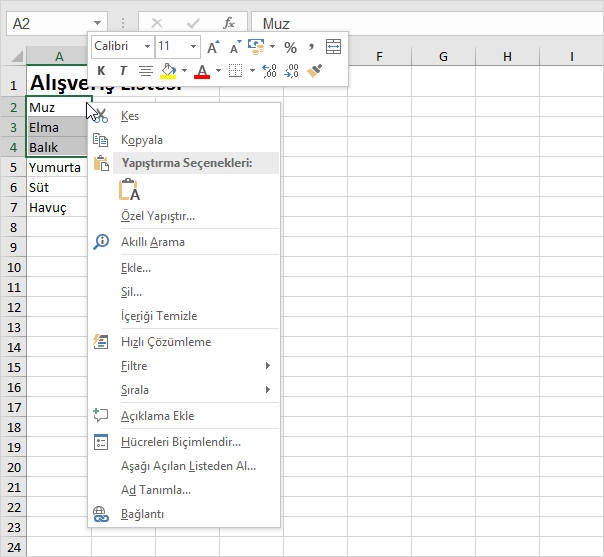This screenshot has width=604, height=557.
Task: Click the center align icon in the mini toolbar
Action: (146, 71)
